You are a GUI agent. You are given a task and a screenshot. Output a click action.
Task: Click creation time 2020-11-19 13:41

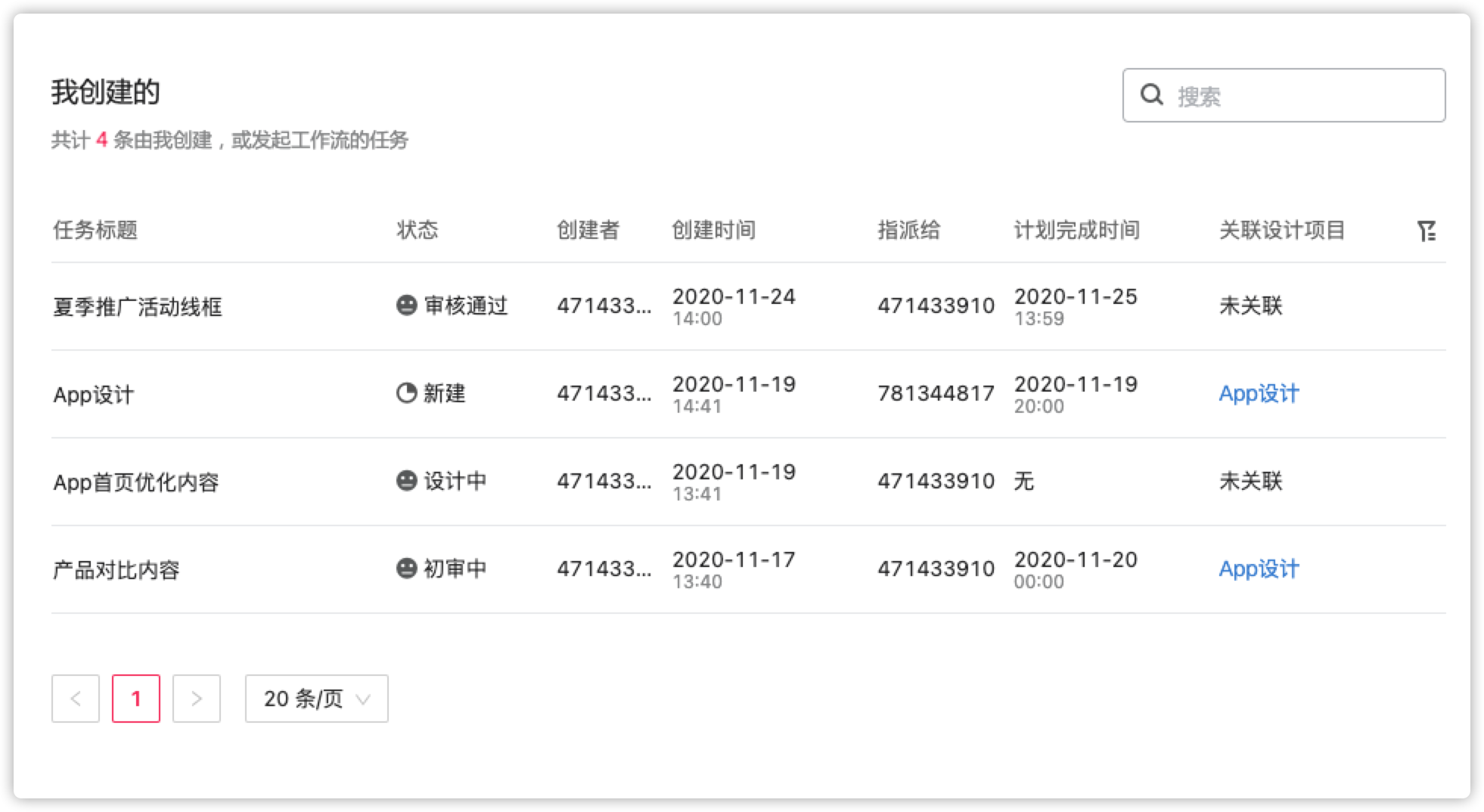tap(734, 482)
